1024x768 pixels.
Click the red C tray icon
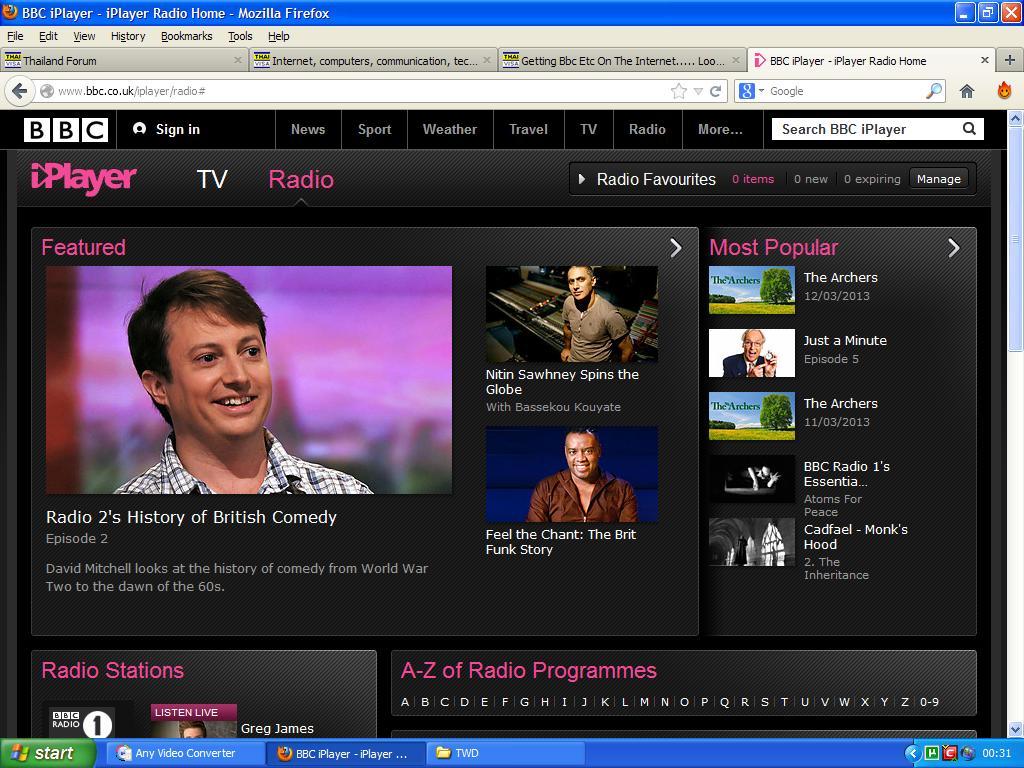[950, 754]
